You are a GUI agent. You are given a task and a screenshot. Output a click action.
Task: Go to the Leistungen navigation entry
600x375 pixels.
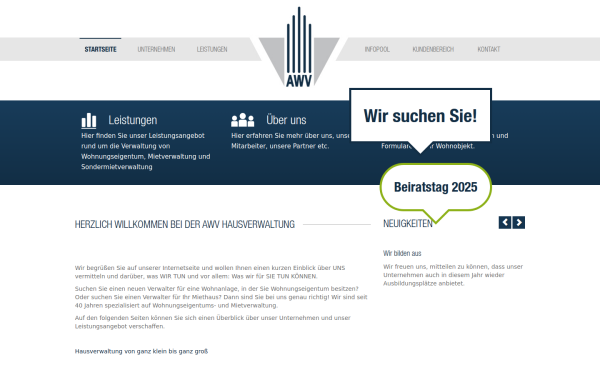click(x=212, y=49)
